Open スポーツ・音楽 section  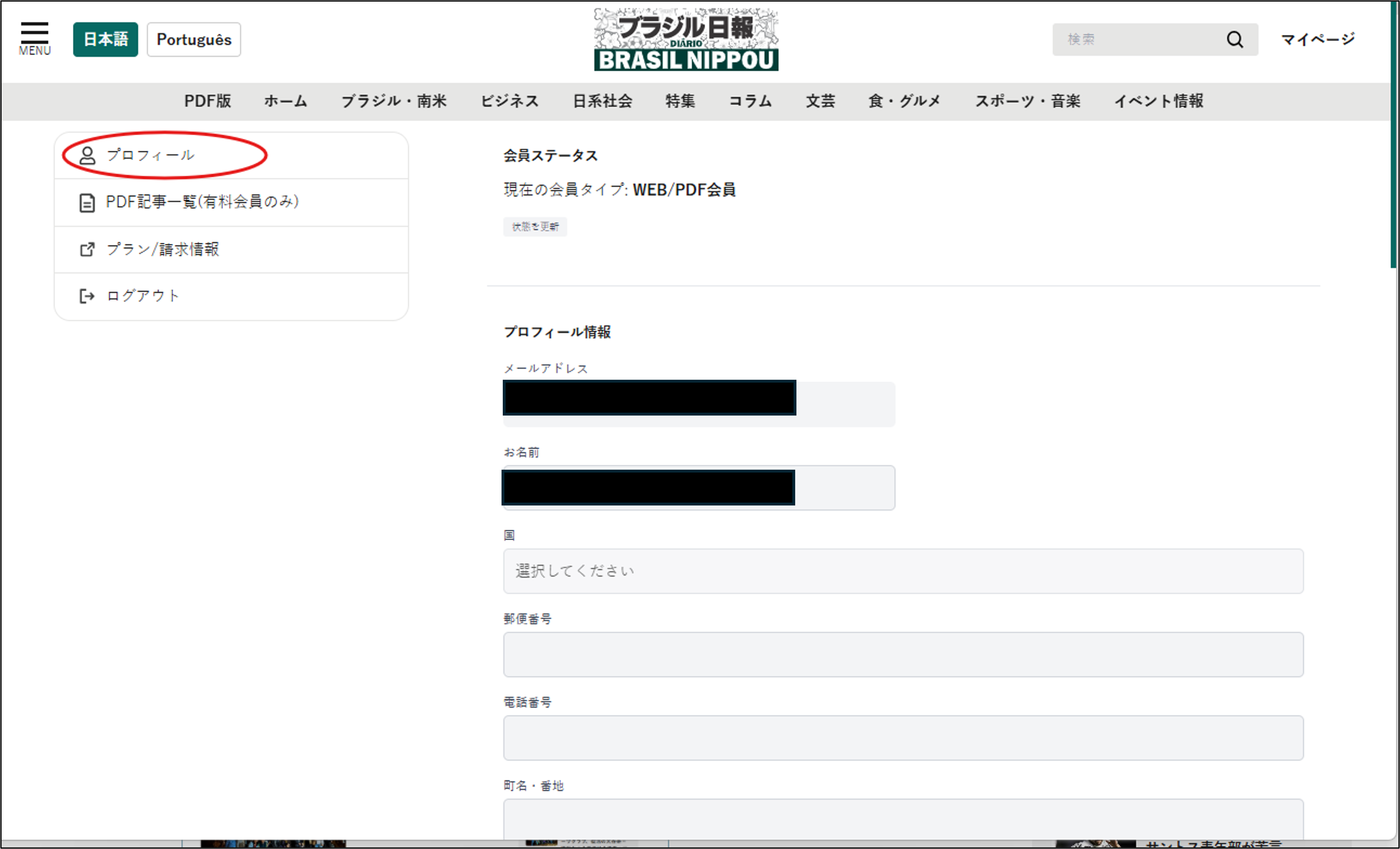[x=1027, y=101]
